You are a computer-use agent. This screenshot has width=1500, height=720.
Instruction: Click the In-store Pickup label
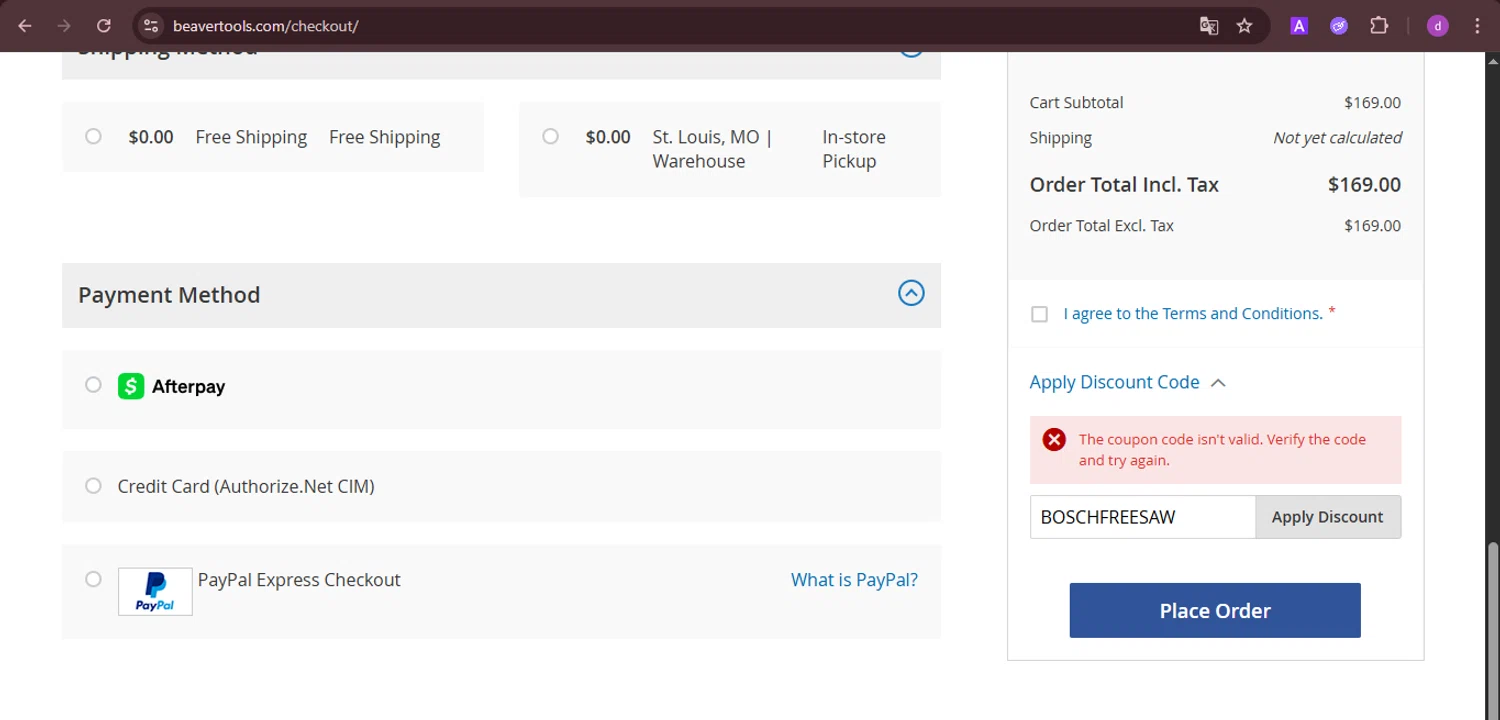pyautogui.click(x=854, y=149)
